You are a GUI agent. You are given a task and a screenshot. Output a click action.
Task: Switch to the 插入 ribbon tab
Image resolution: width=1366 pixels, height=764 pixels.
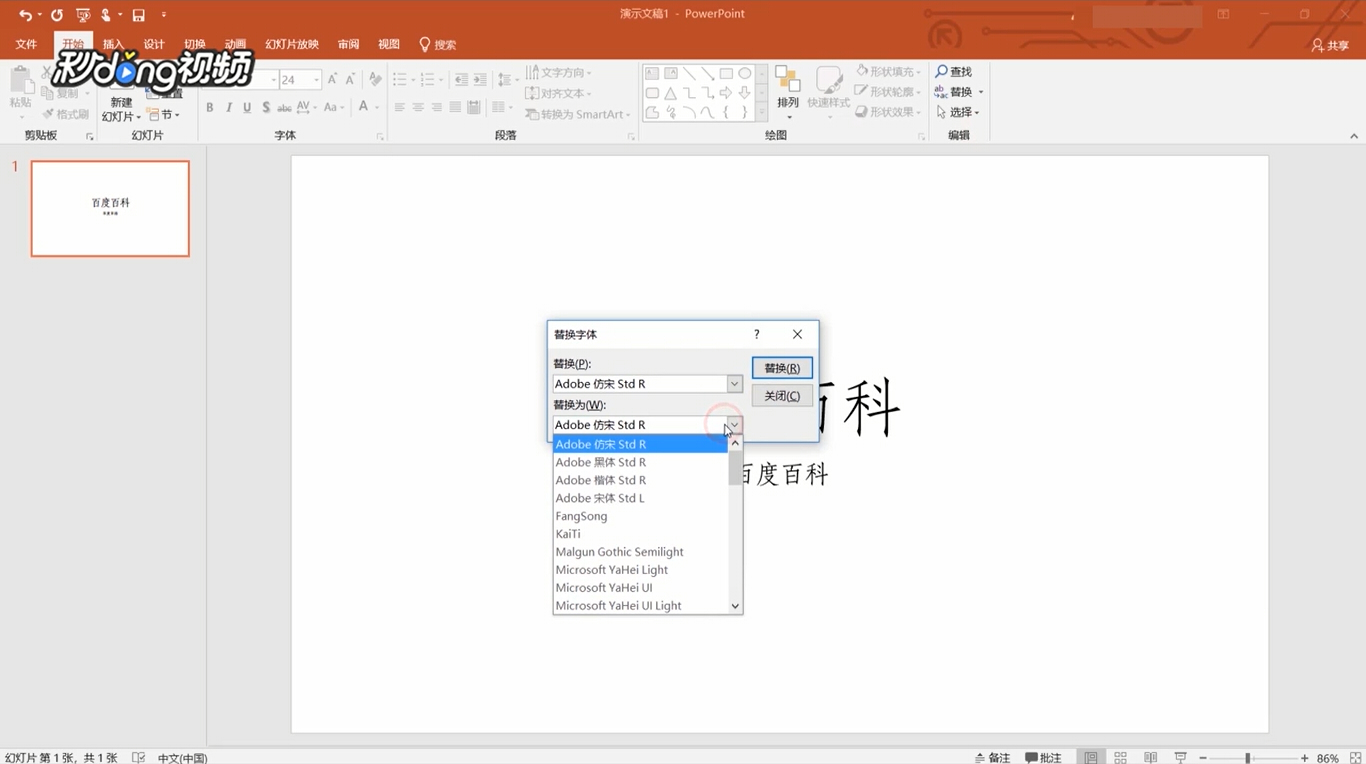point(113,44)
